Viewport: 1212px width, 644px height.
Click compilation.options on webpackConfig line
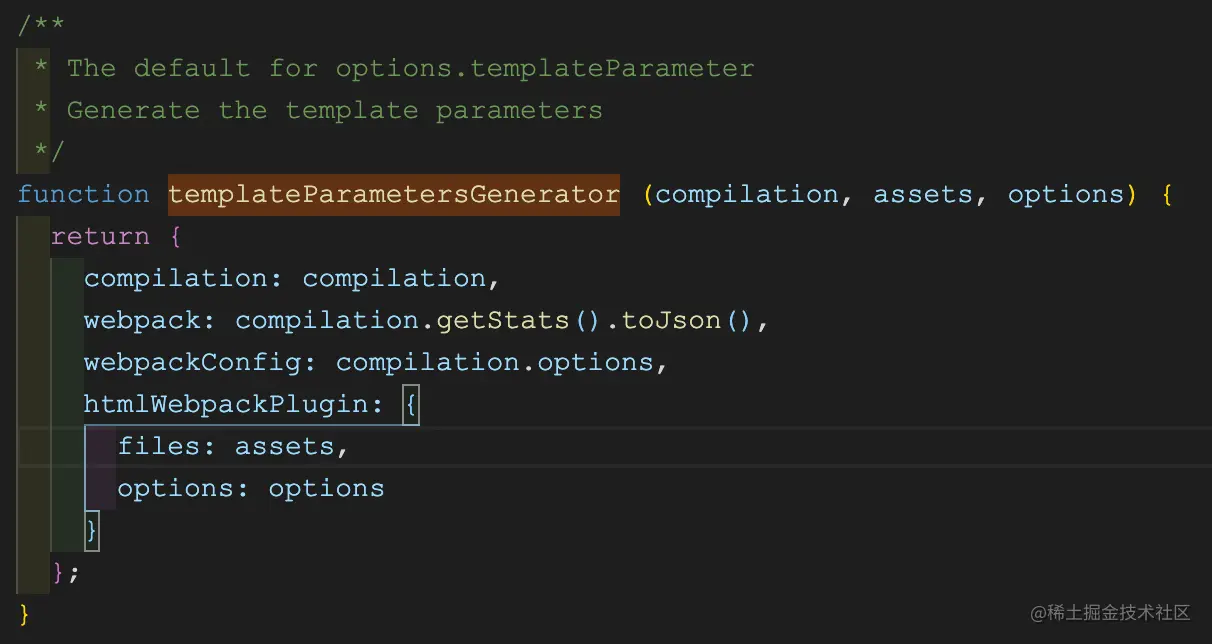pos(494,362)
